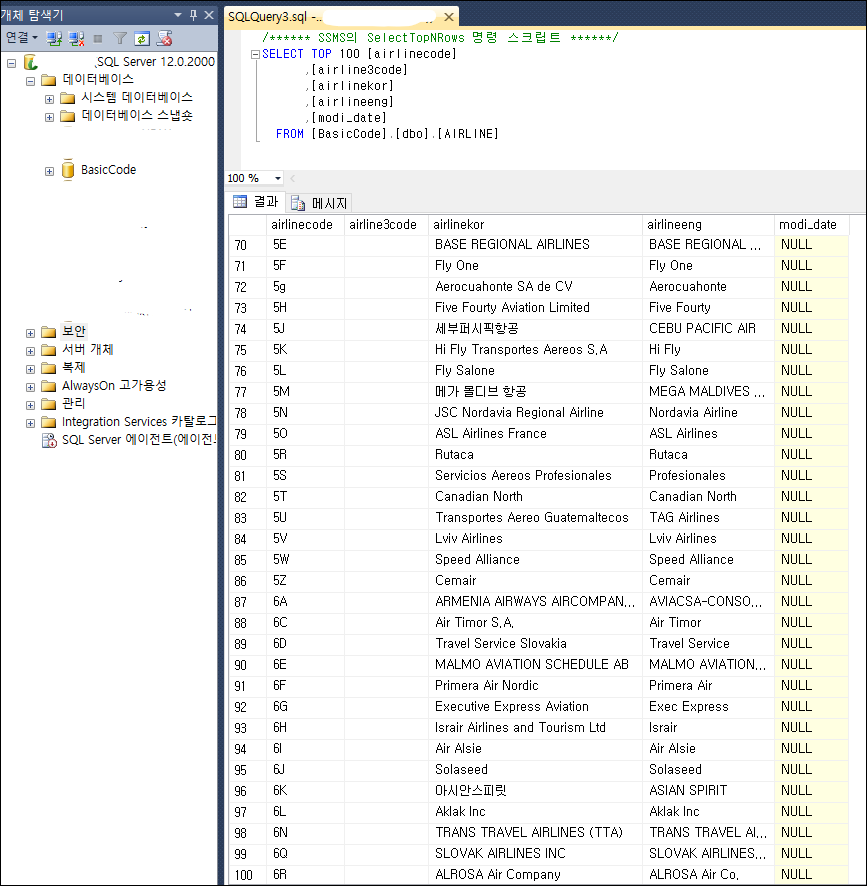Select the SQL Server Agent node
867x886 pixels.
click(138, 440)
